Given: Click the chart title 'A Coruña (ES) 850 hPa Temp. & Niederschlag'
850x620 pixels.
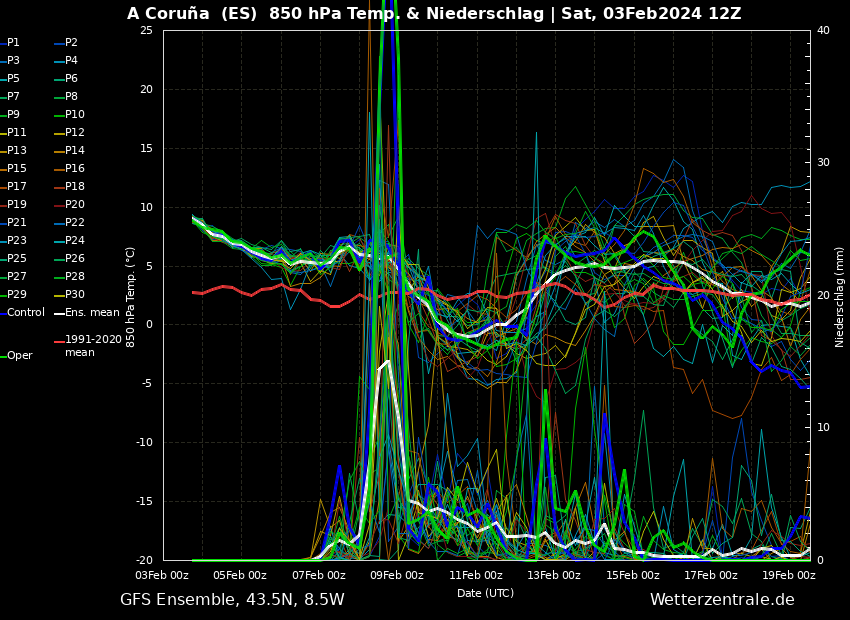Looking at the screenshot, I should click(335, 14).
